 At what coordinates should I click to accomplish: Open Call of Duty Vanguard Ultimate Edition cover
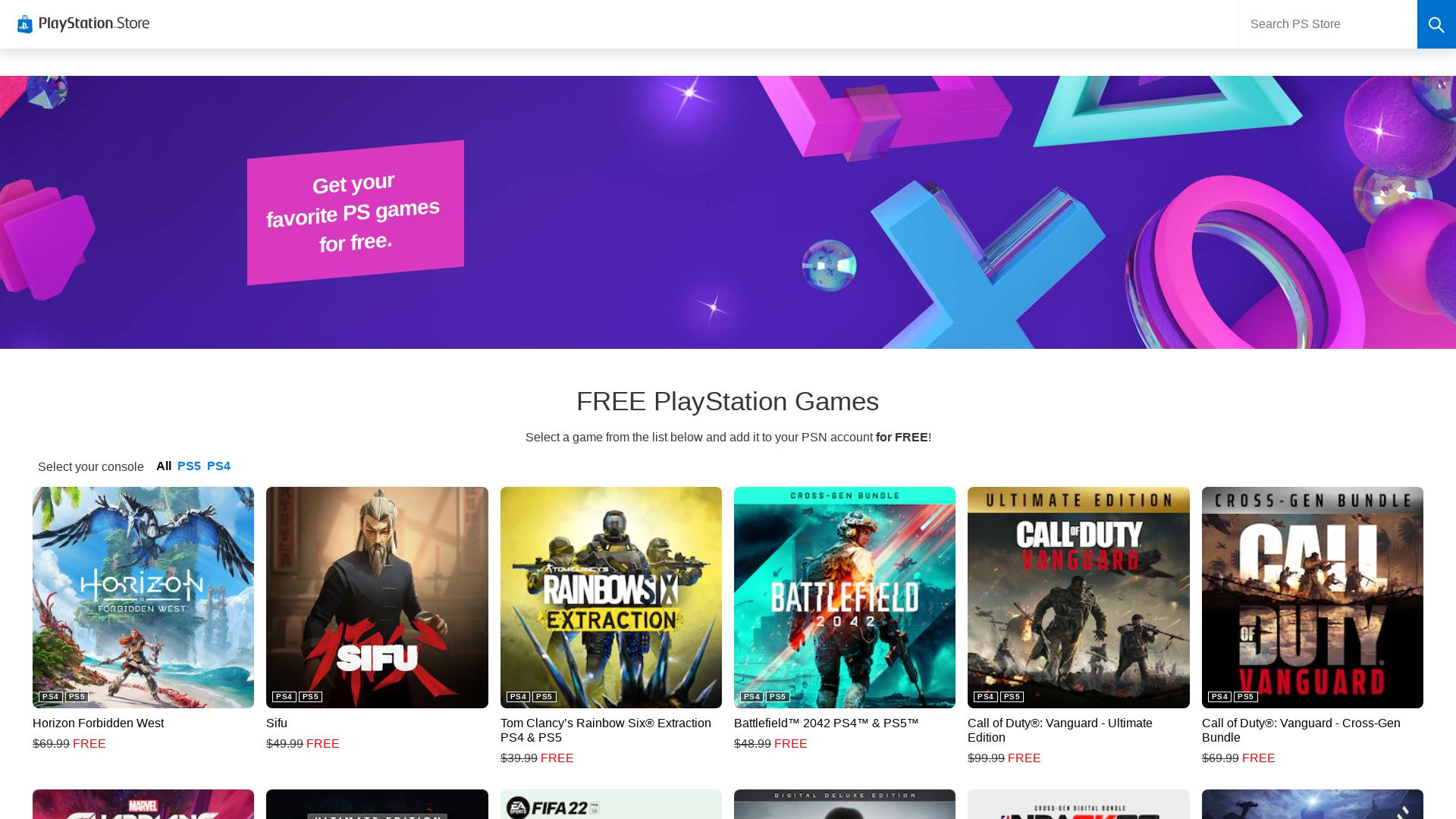(x=1078, y=598)
